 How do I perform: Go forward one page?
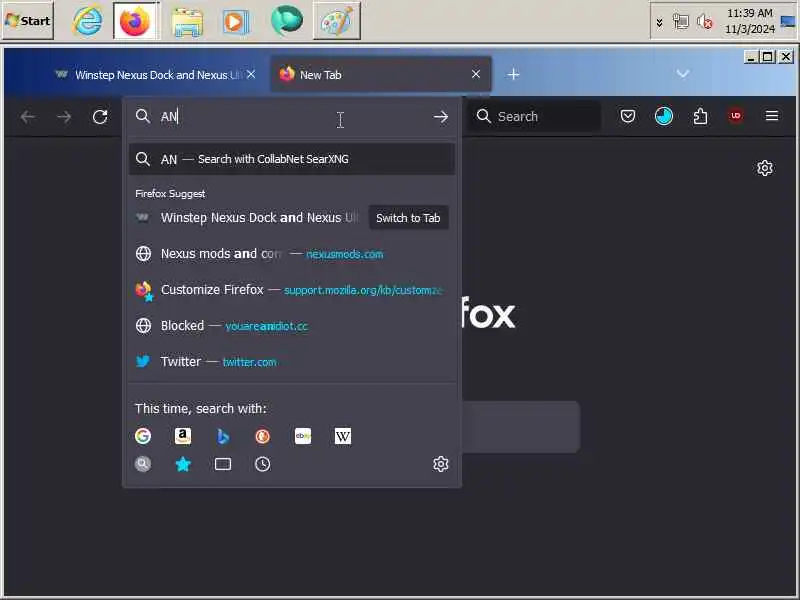(x=64, y=117)
